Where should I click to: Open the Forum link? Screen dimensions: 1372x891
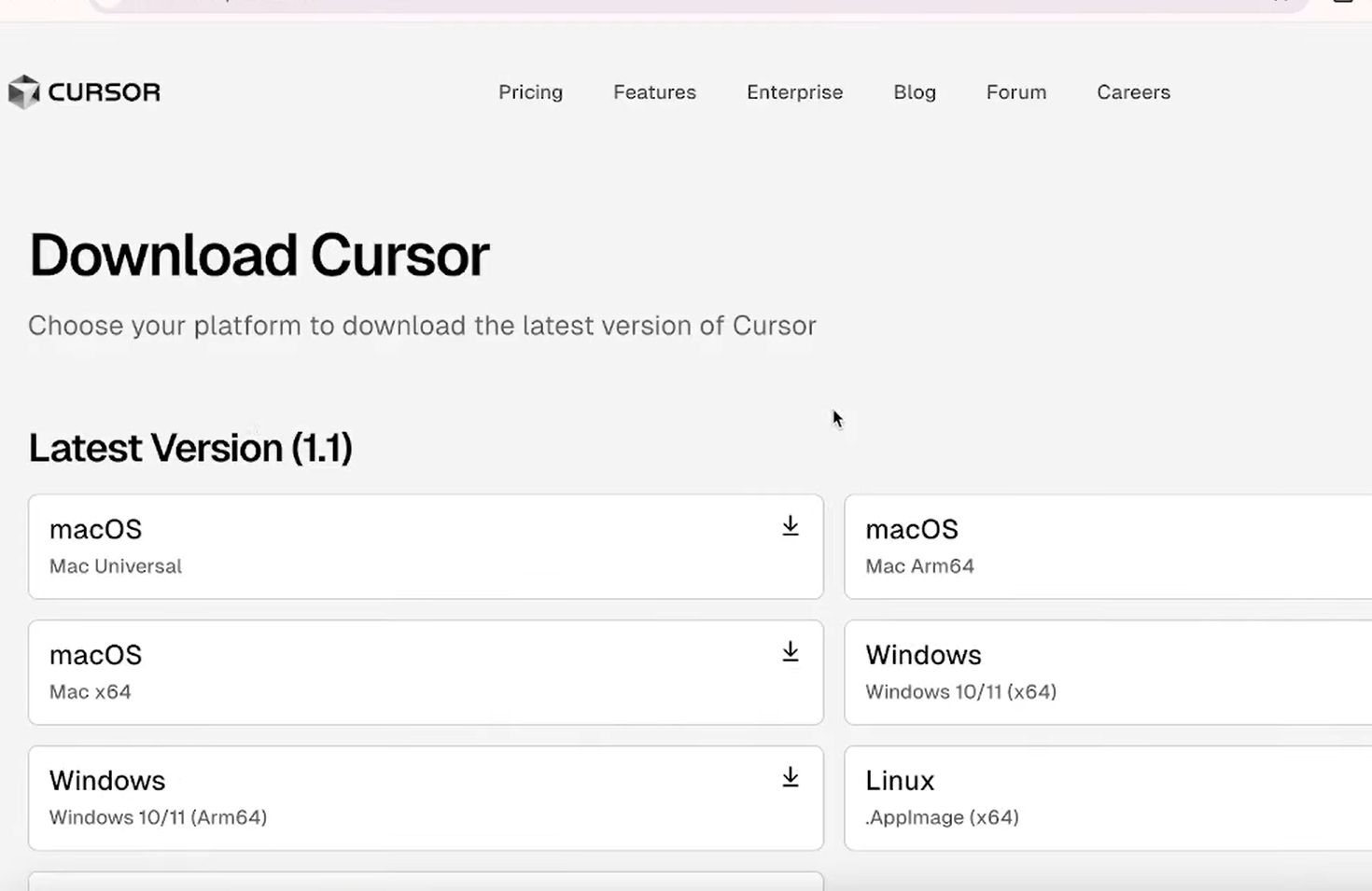[x=1016, y=92]
